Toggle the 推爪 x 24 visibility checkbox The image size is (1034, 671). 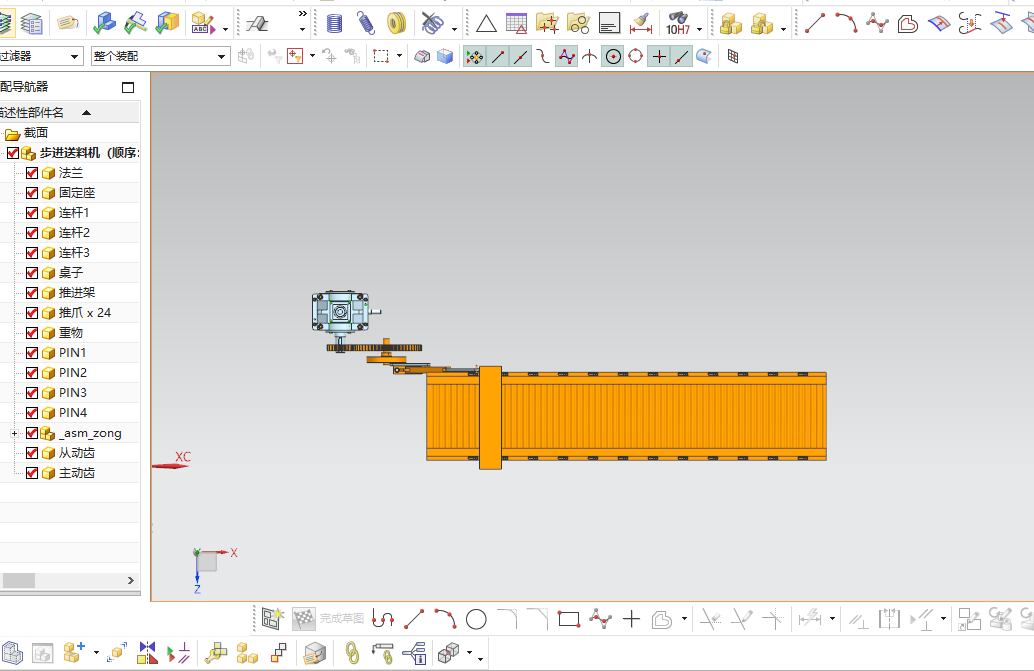[x=32, y=313]
